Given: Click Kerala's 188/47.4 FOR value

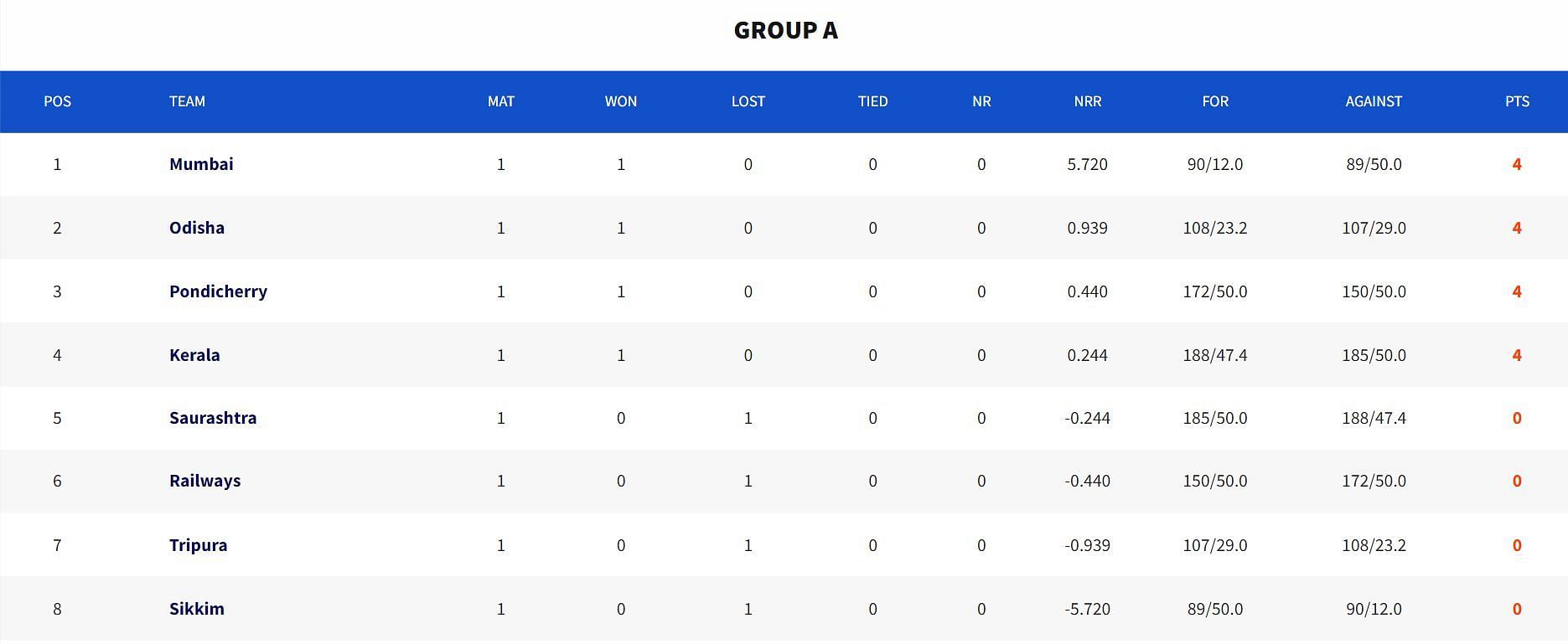Looking at the screenshot, I should pos(1215,355).
